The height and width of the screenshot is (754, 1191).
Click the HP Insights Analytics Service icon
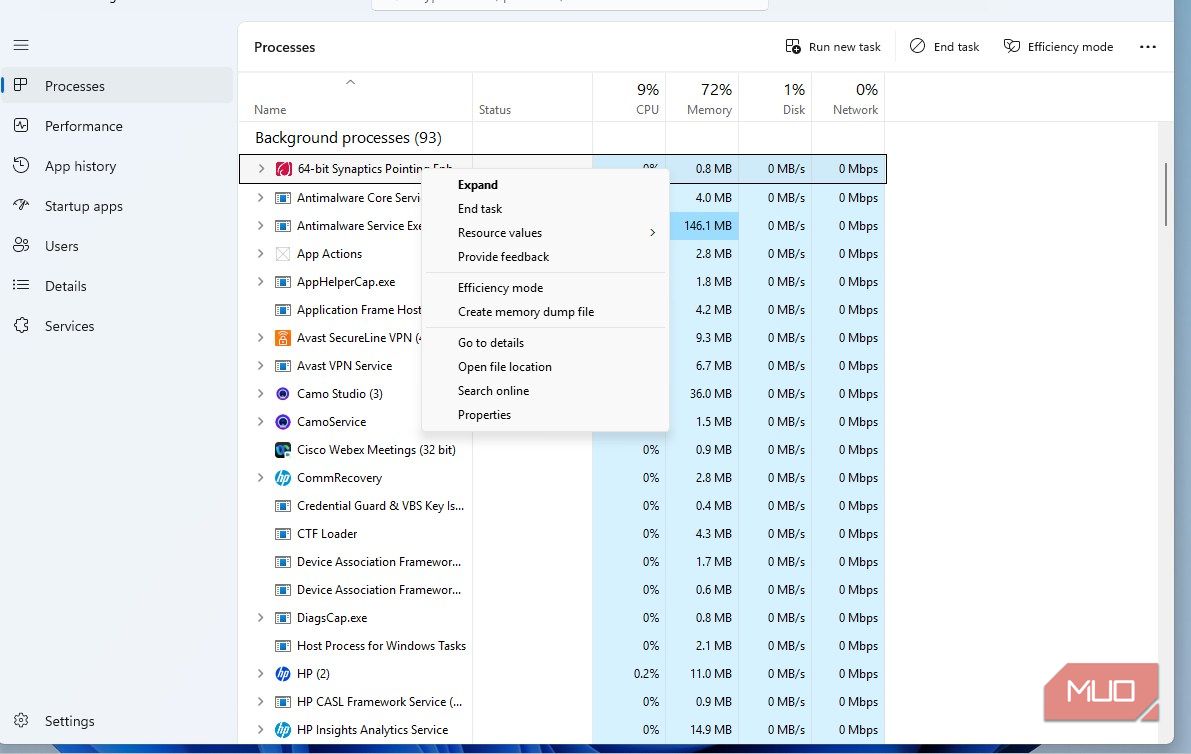[x=283, y=730]
